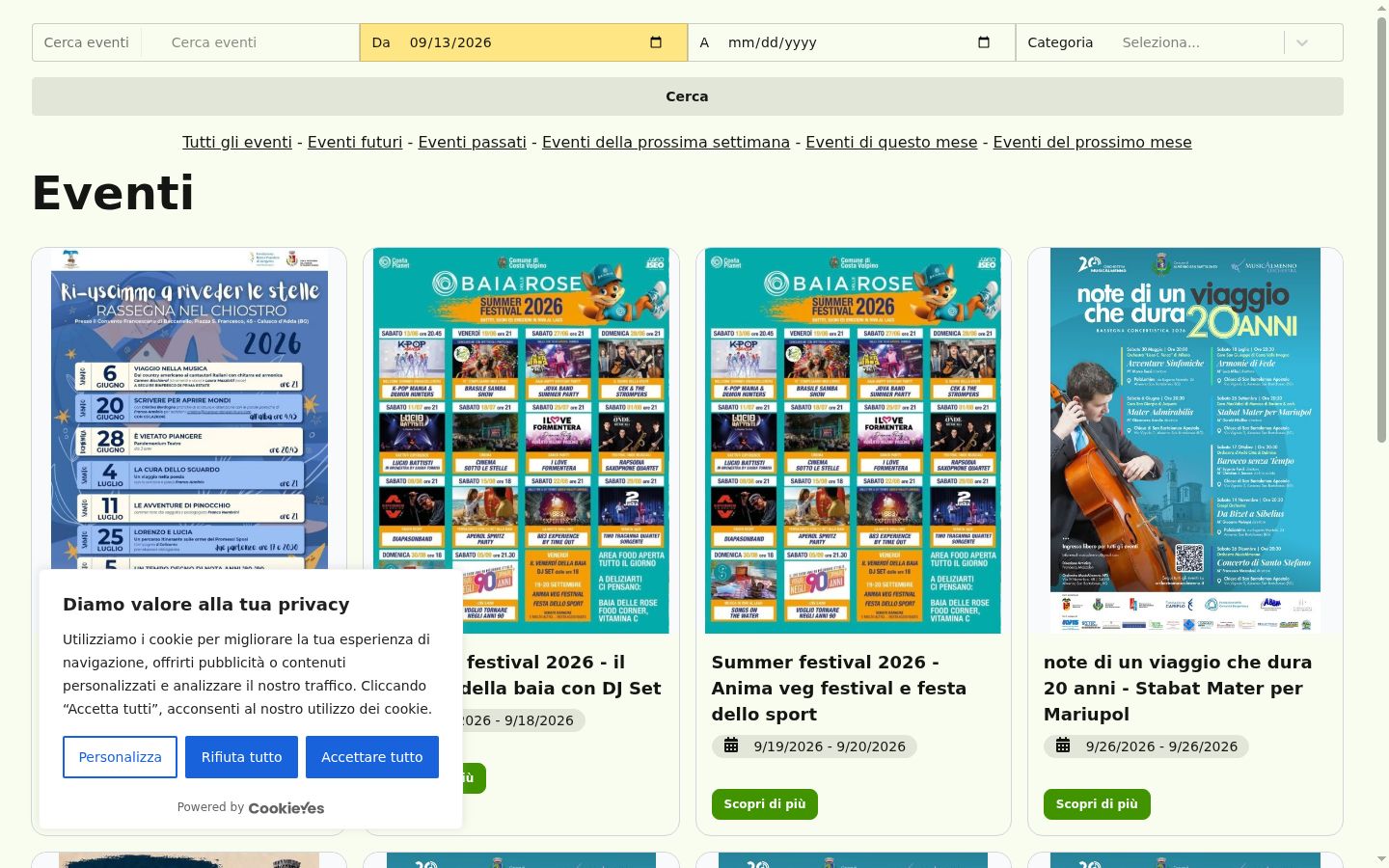Click Scopri di più for Anima veg festival

(765, 804)
